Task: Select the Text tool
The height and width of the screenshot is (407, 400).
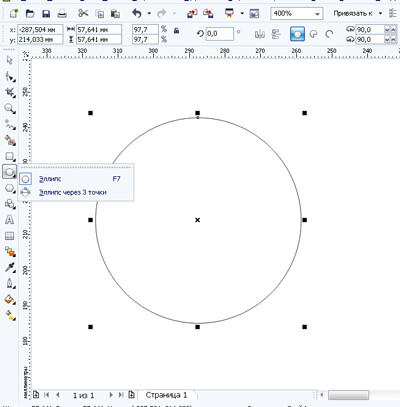Action: point(10,220)
